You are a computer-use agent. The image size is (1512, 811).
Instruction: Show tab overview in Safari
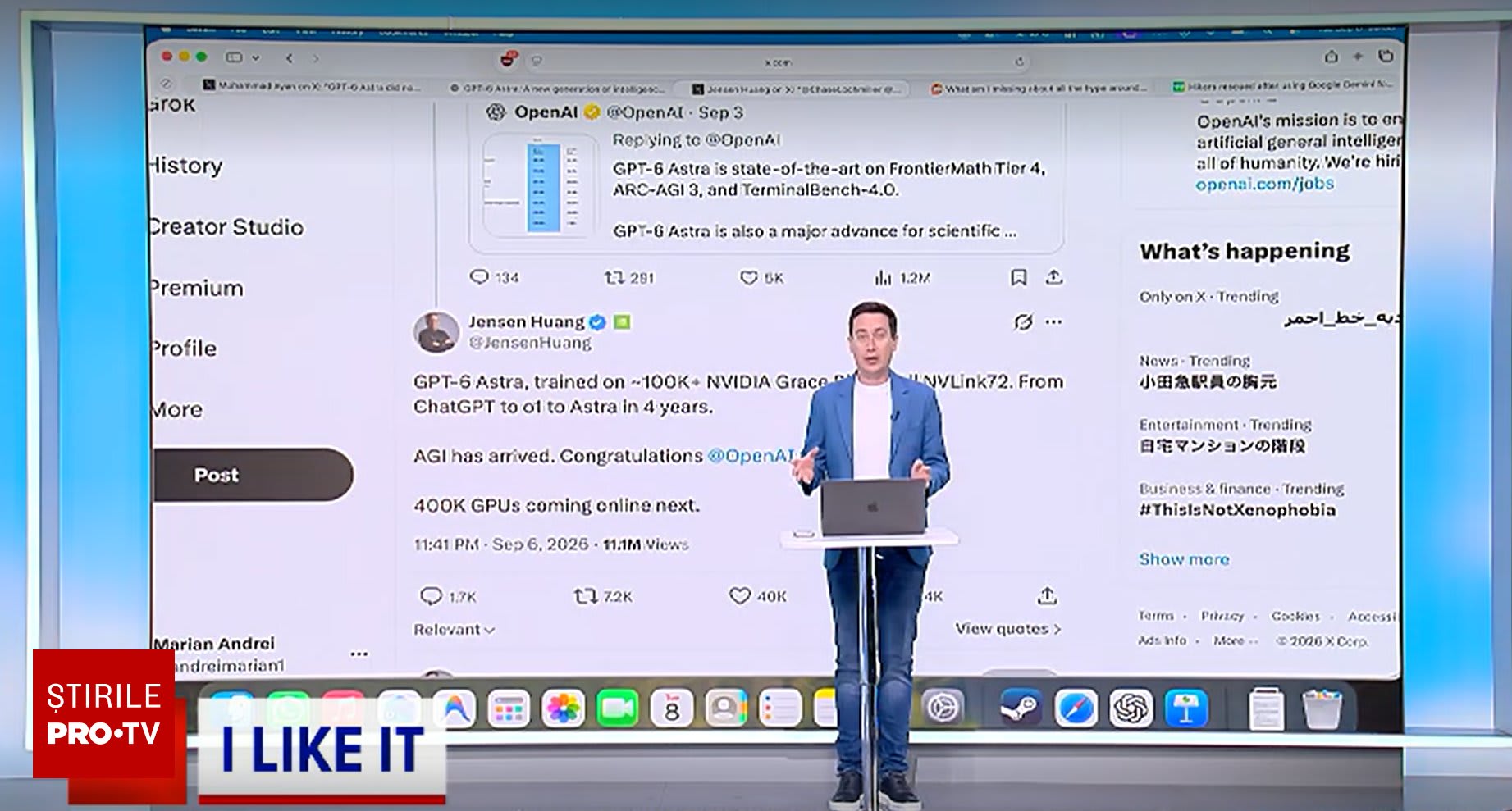coord(1386,56)
